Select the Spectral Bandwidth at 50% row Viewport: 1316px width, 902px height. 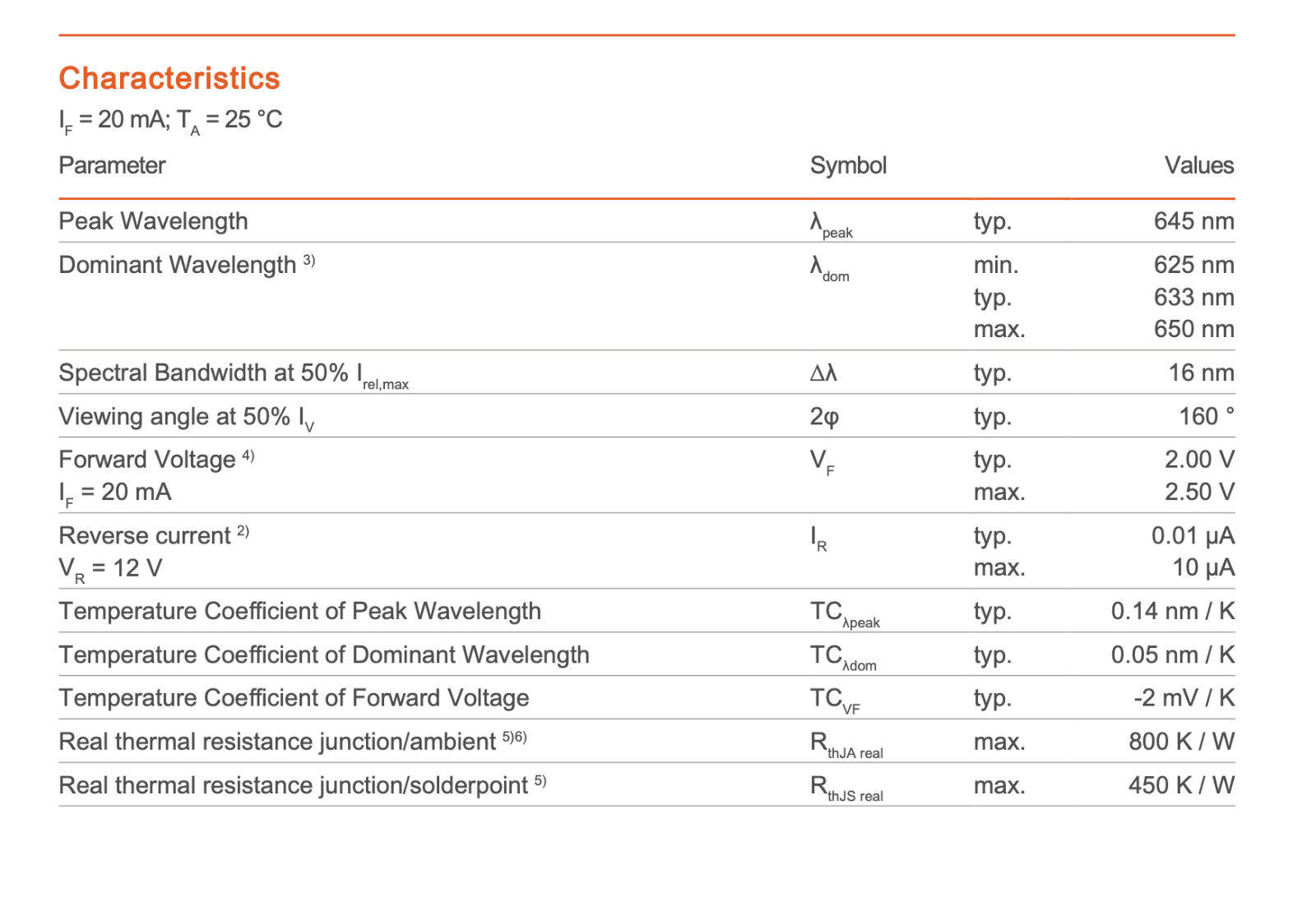click(646, 372)
